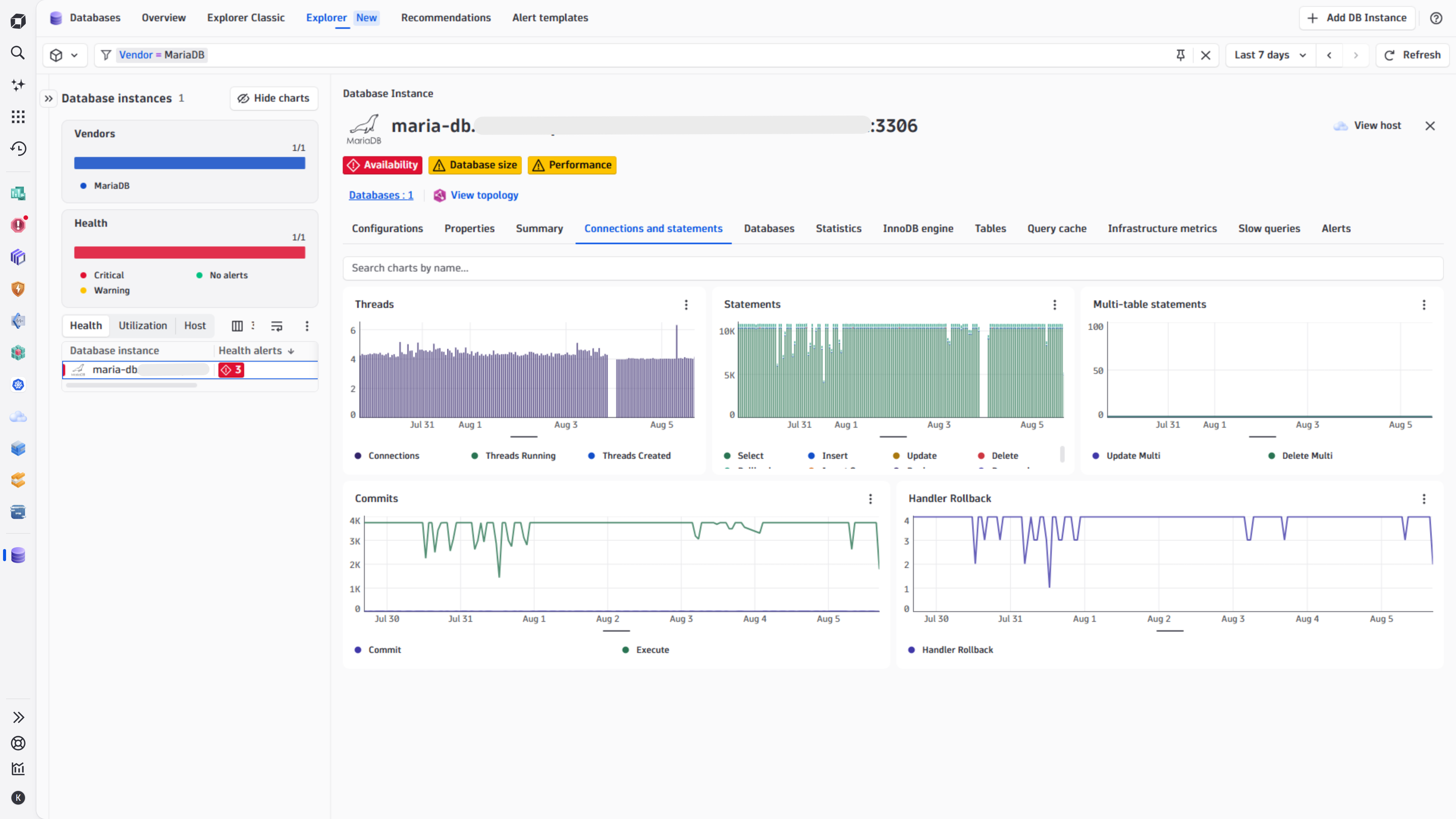Image resolution: width=1456 pixels, height=819 pixels.
Task: Switch to the Summary tab
Action: pos(539,228)
